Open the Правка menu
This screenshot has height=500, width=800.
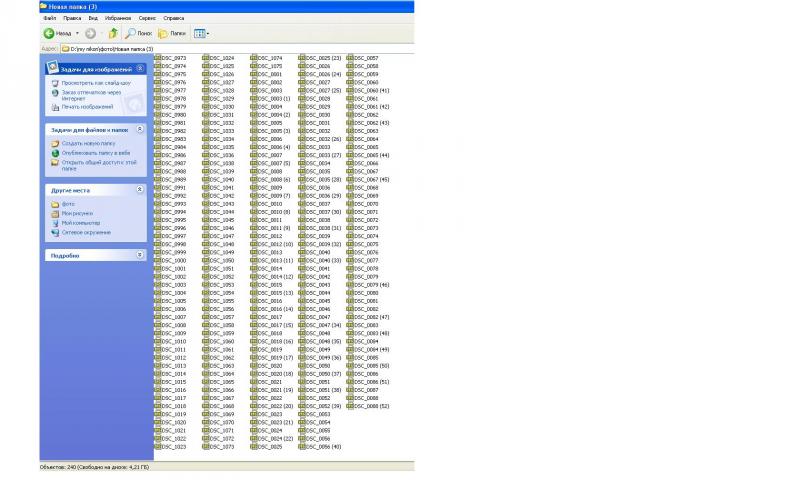pos(72,18)
